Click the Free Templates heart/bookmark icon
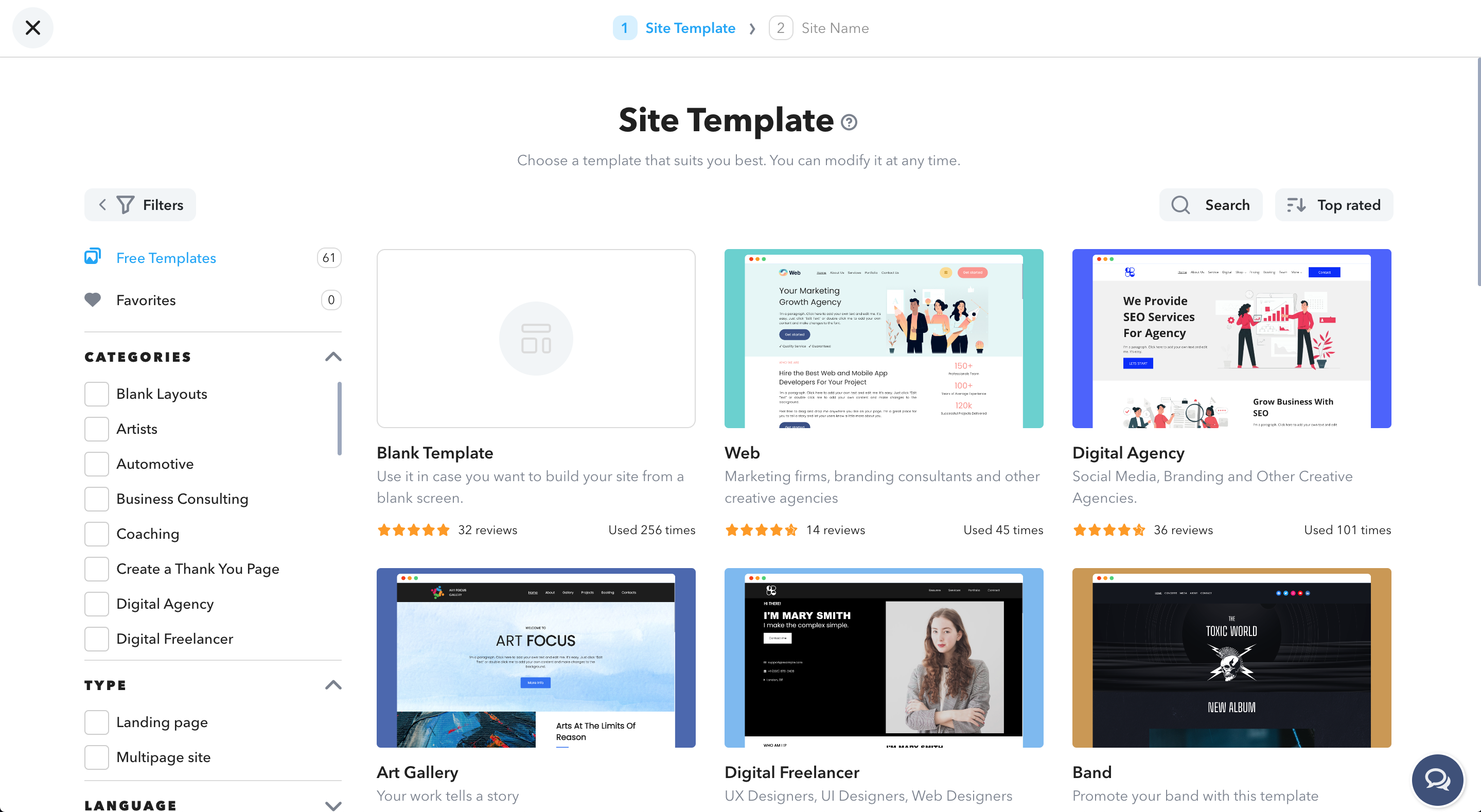This screenshot has height=812, width=1481. [93, 257]
